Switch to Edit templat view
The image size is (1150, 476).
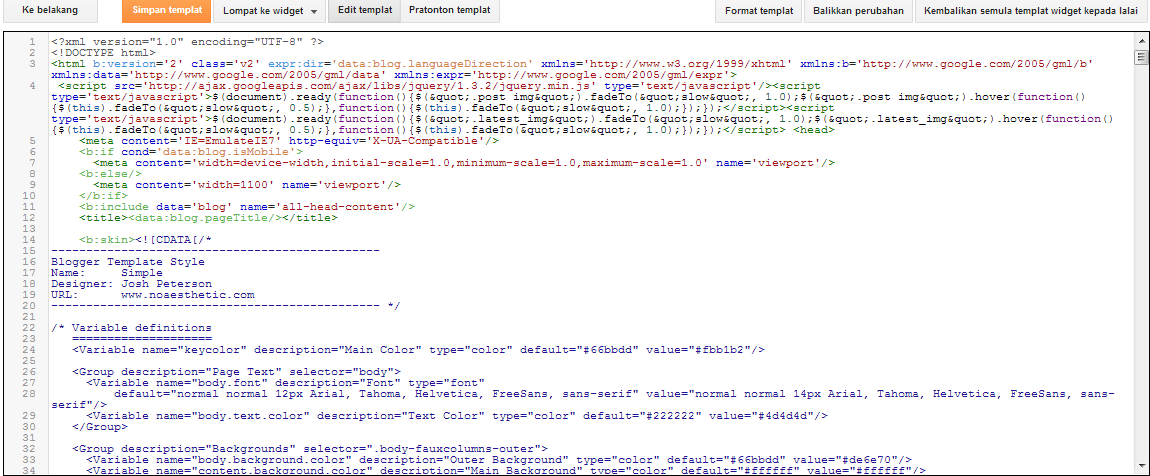[x=364, y=11]
